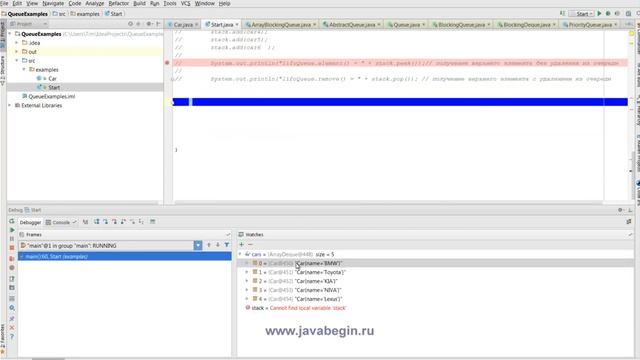Expand the .idea folder node
This screenshot has height=360, width=640.
pyautogui.click(x=17, y=43)
